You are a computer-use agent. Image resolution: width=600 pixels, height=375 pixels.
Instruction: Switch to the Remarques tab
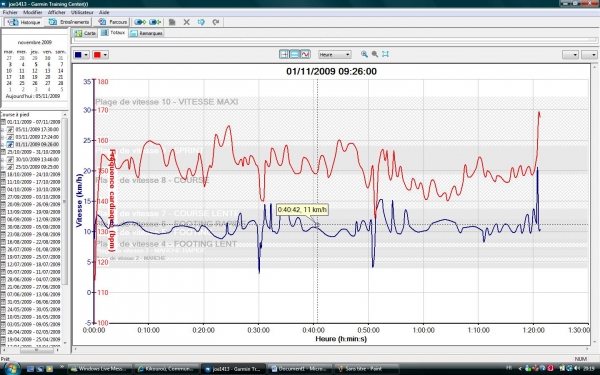point(147,33)
